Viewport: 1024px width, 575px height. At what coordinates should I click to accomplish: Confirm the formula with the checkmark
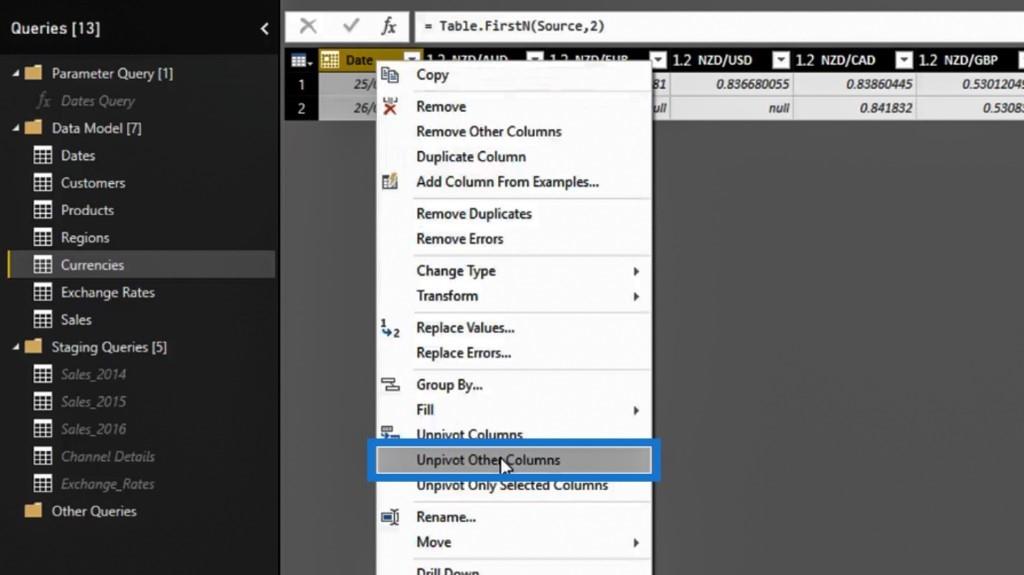coord(351,26)
